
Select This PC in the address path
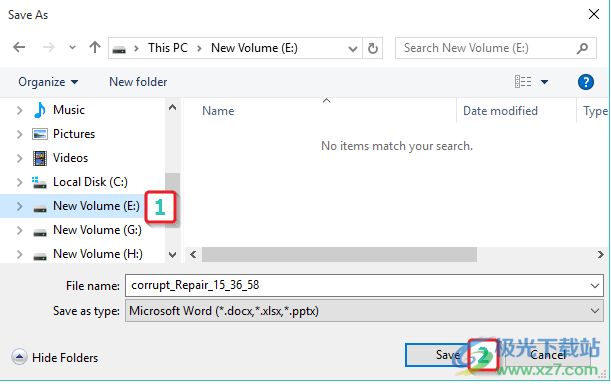coord(168,48)
